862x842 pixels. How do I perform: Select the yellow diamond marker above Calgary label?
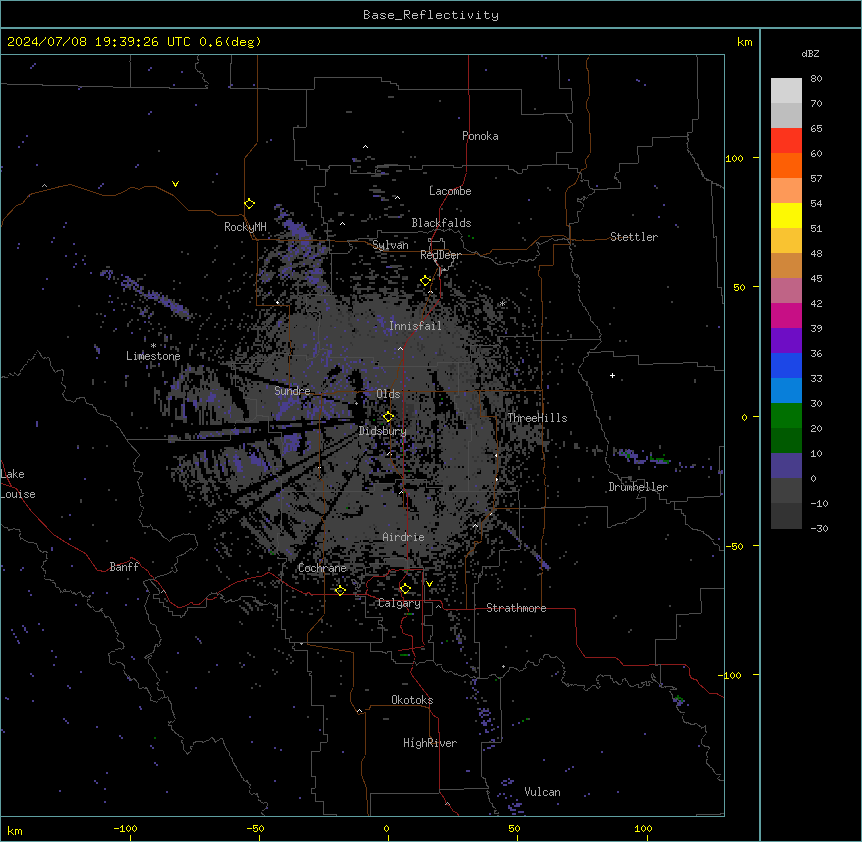pyautogui.click(x=405, y=589)
